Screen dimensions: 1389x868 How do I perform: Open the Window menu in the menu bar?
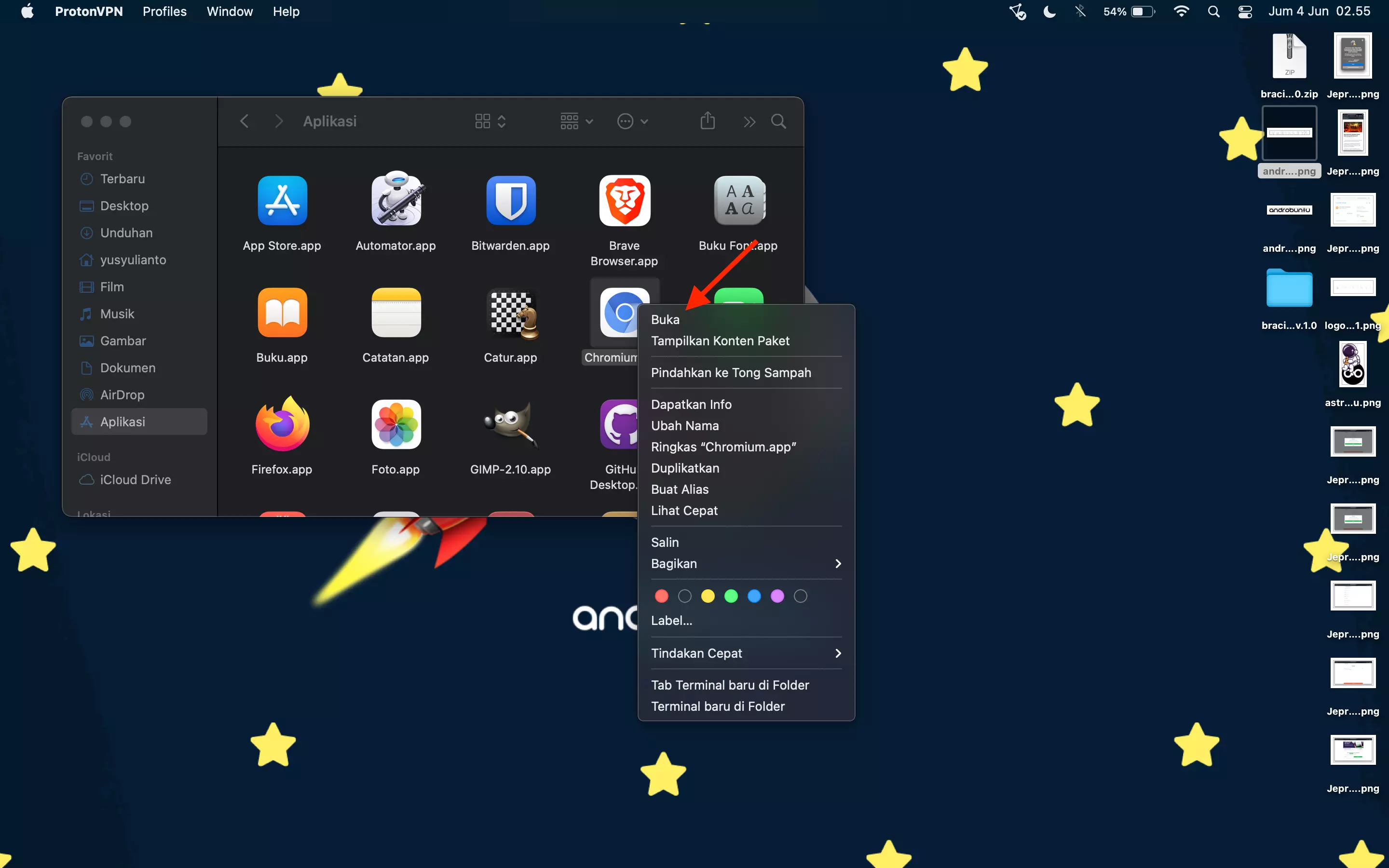[x=230, y=11]
